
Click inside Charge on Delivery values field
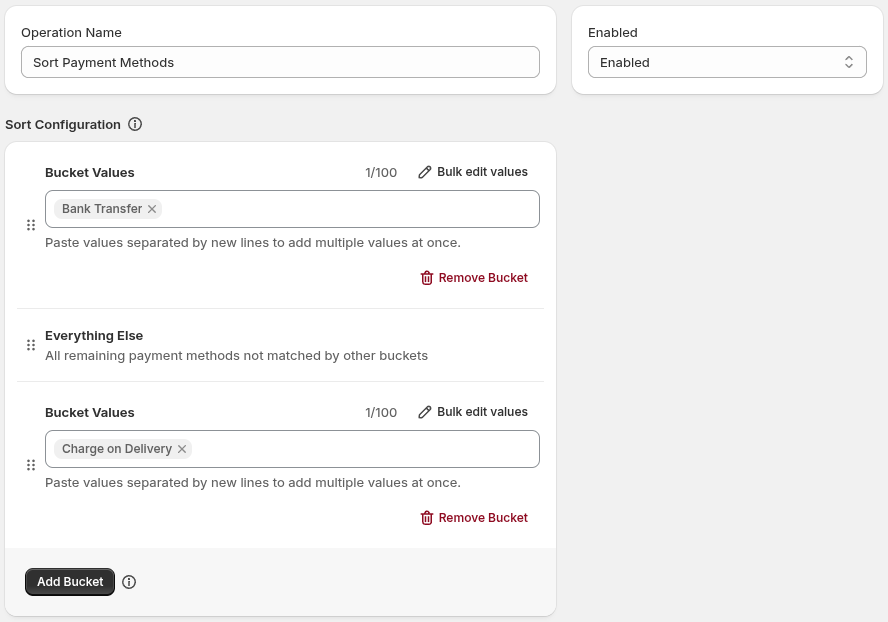[x=292, y=449]
